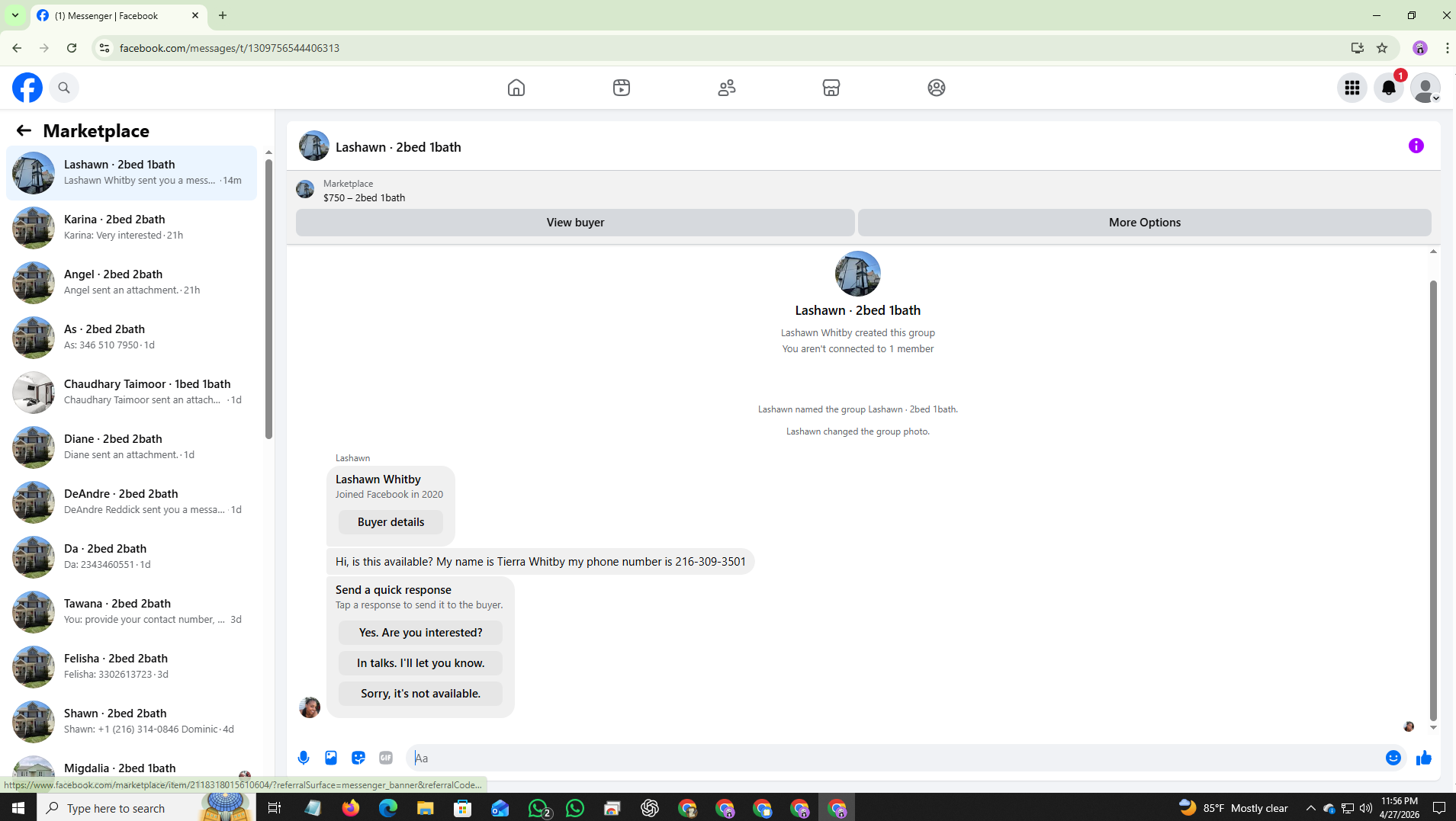The width and height of the screenshot is (1456, 821).
Task: Open the Friends icon in top navigation
Action: click(727, 88)
